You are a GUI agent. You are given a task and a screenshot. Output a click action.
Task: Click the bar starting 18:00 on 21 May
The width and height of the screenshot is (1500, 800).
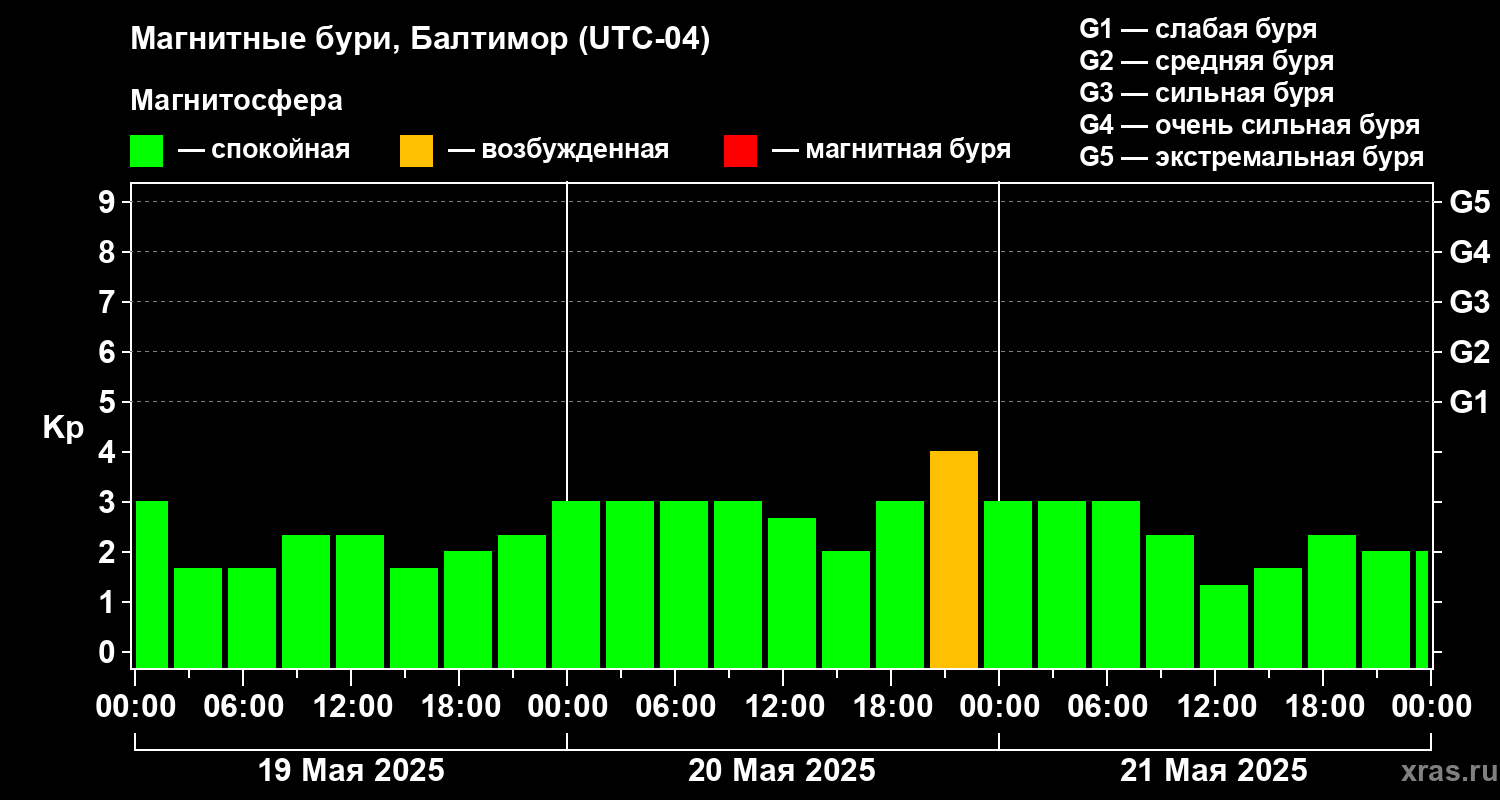tap(1332, 601)
